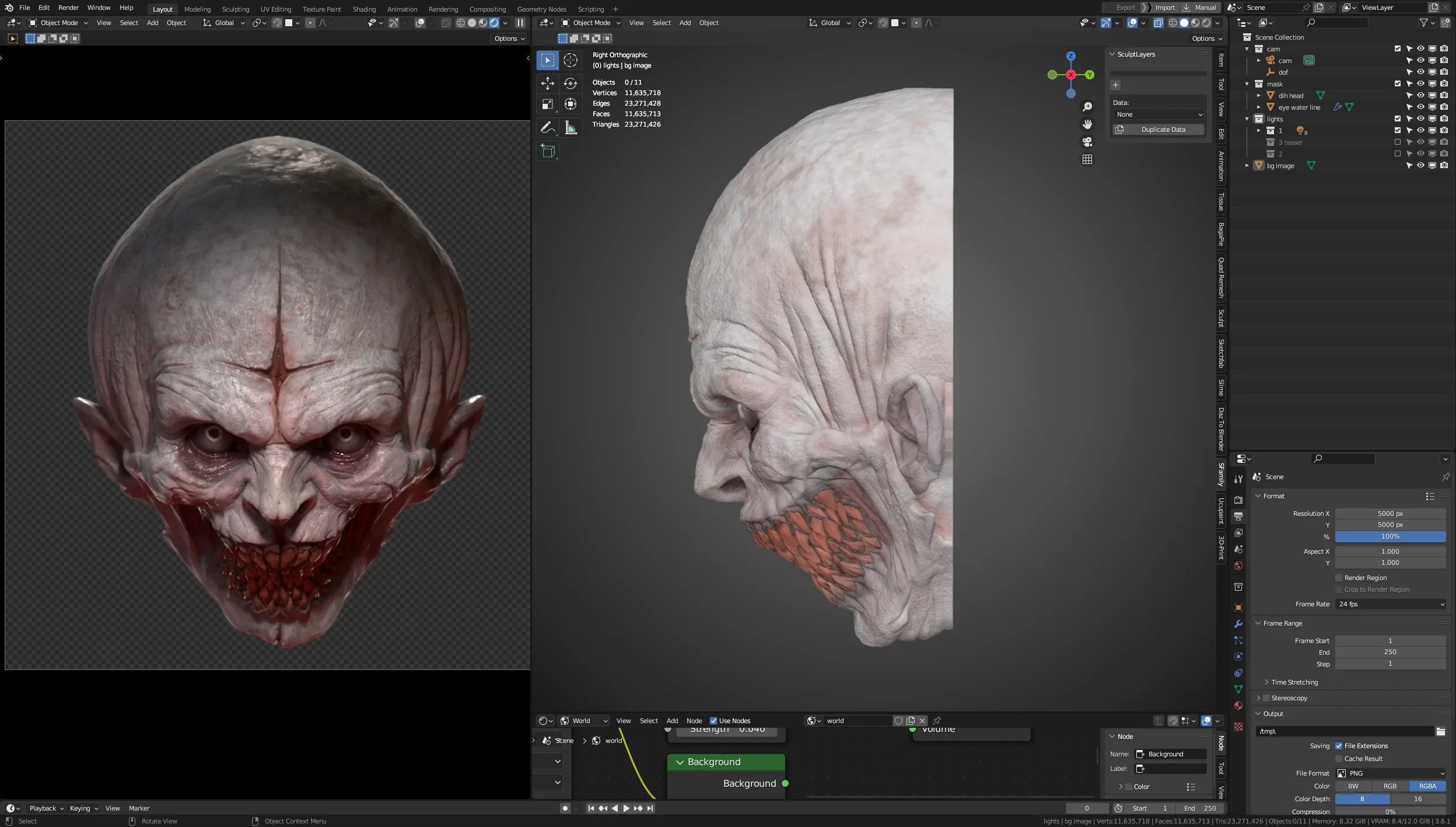Switch perspective/orthographic grid icon

1087,159
